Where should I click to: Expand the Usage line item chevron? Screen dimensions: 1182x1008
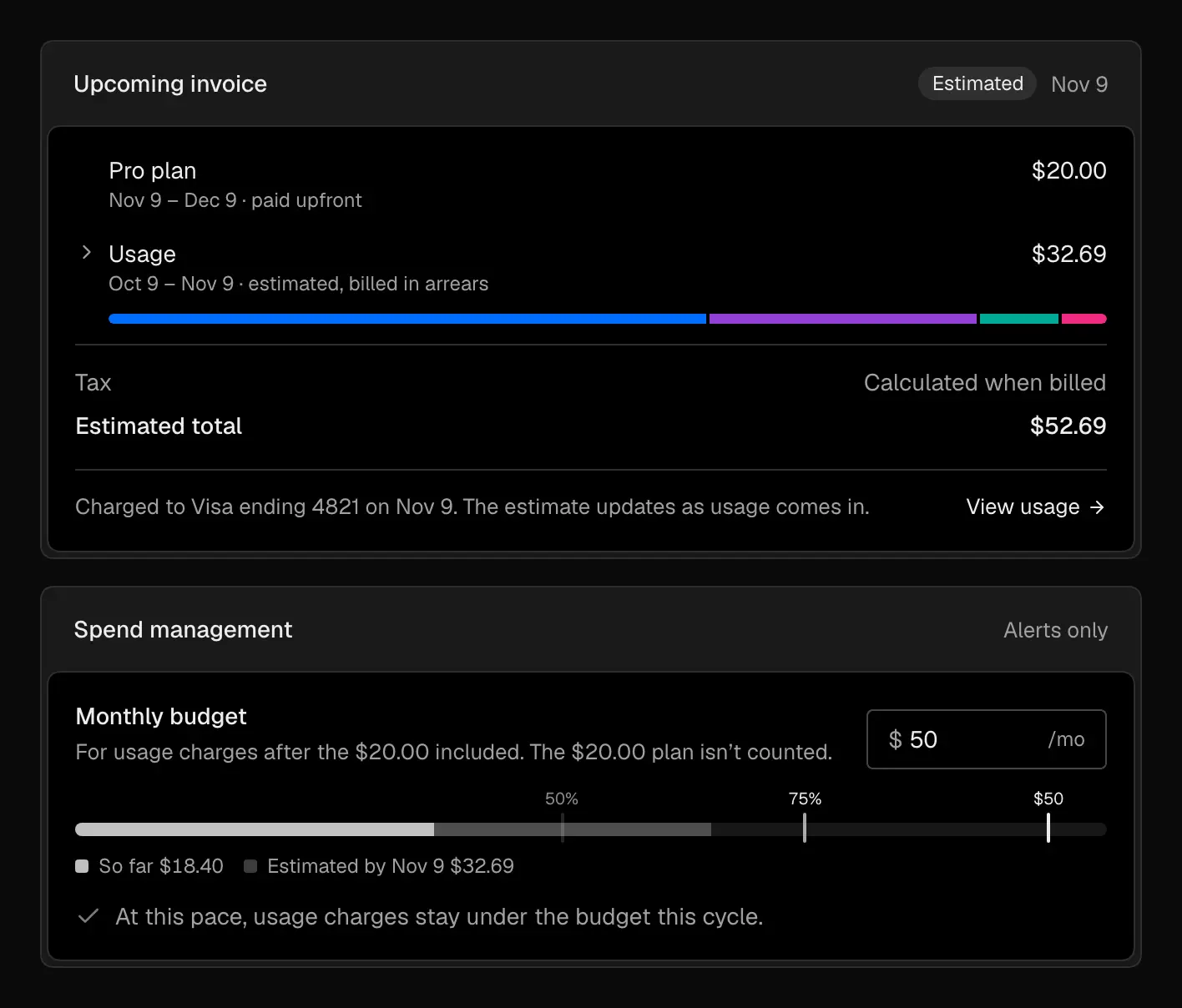(86, 253)
